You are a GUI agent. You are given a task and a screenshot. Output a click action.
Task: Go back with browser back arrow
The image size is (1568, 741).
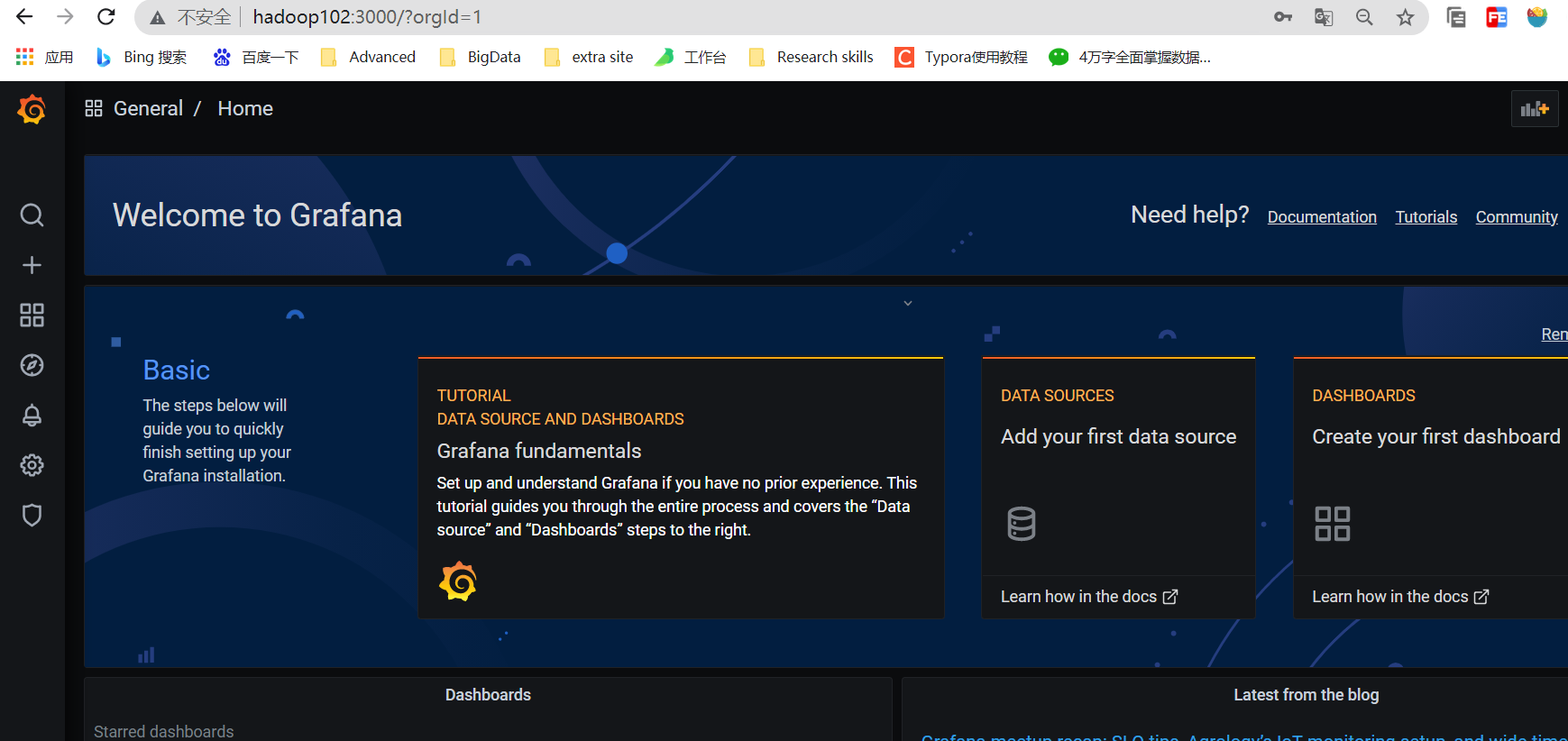tap(24, 17)
